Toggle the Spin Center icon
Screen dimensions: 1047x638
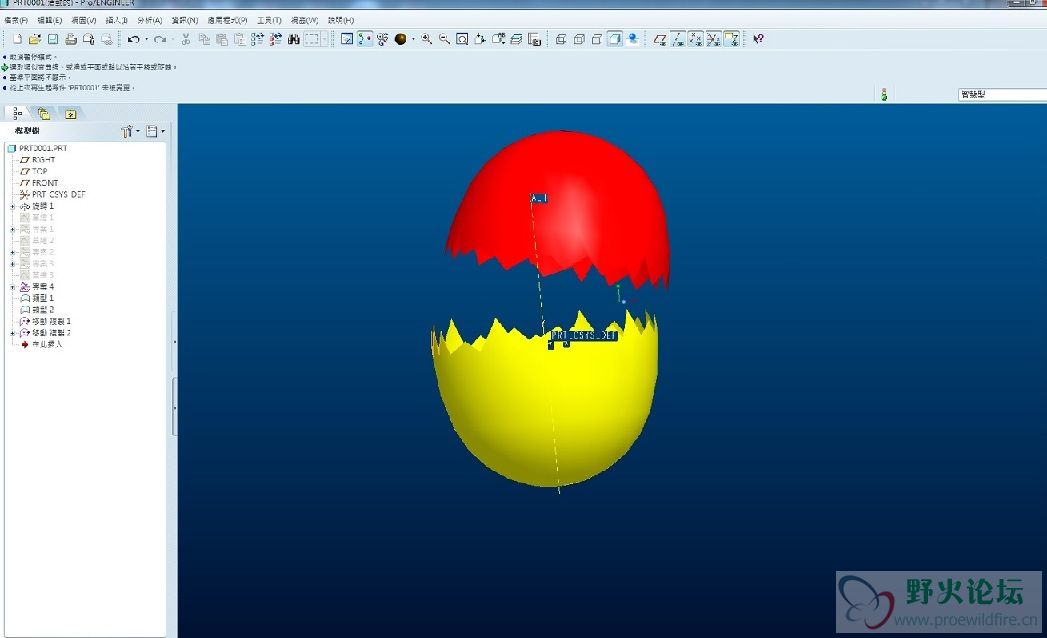coord(365,39)
